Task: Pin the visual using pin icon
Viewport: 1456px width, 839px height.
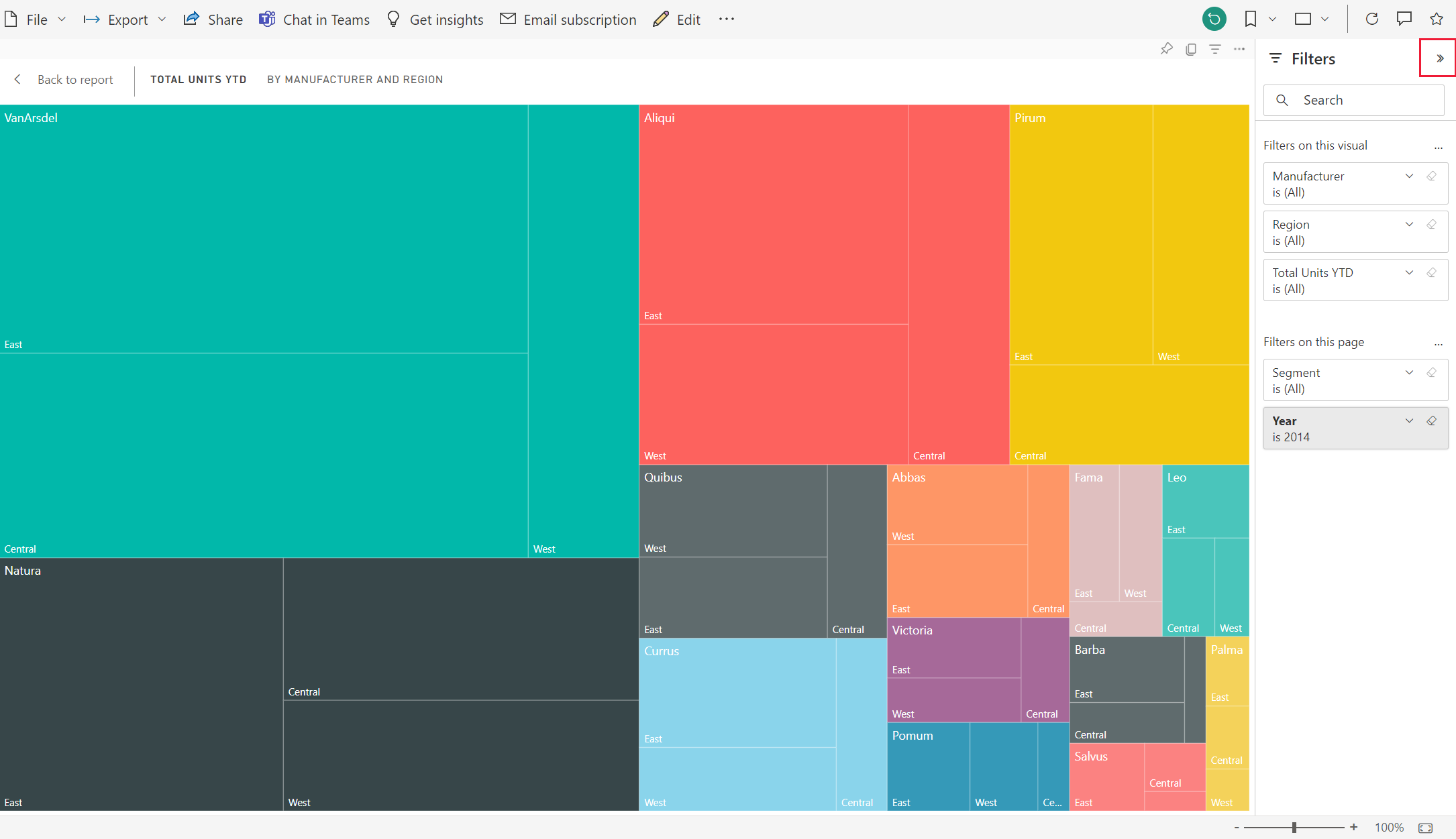Action: 1167,49
